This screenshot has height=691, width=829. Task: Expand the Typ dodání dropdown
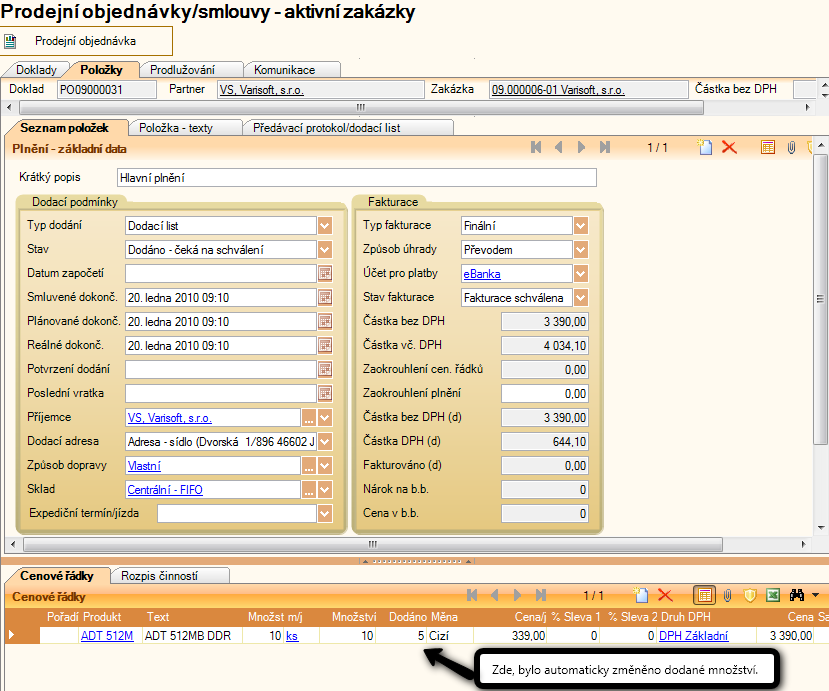pyautogui.click(x=325, y=226)
